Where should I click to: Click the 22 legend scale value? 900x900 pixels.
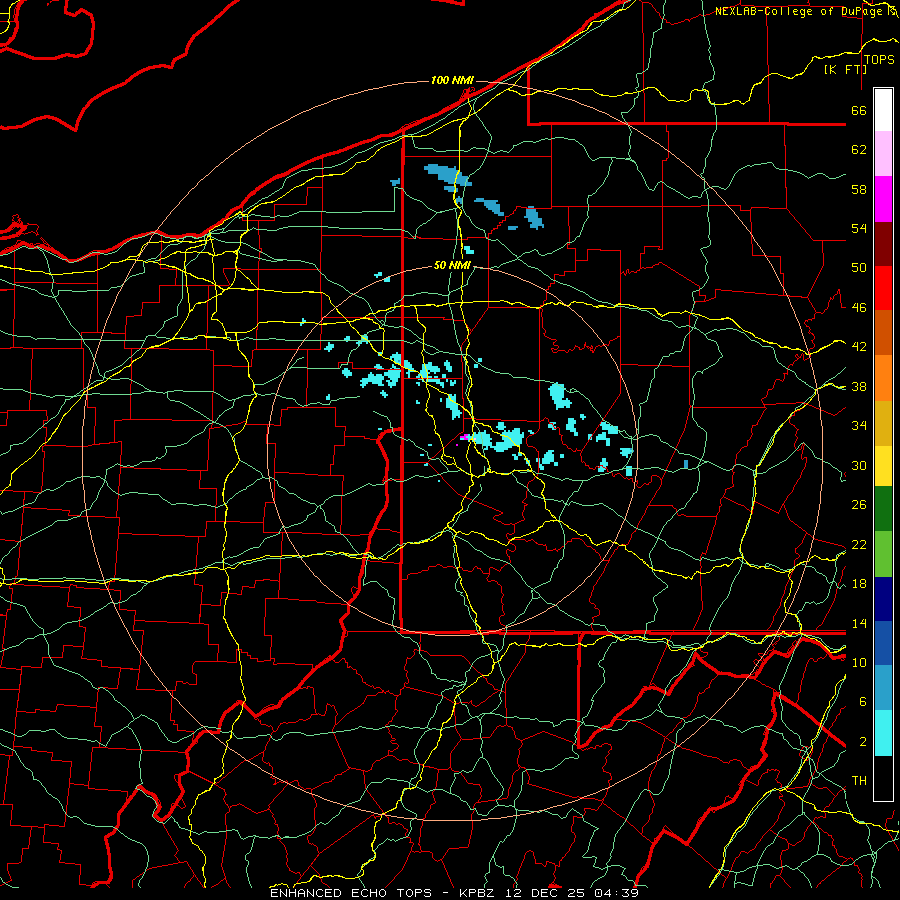click(859, 544)
